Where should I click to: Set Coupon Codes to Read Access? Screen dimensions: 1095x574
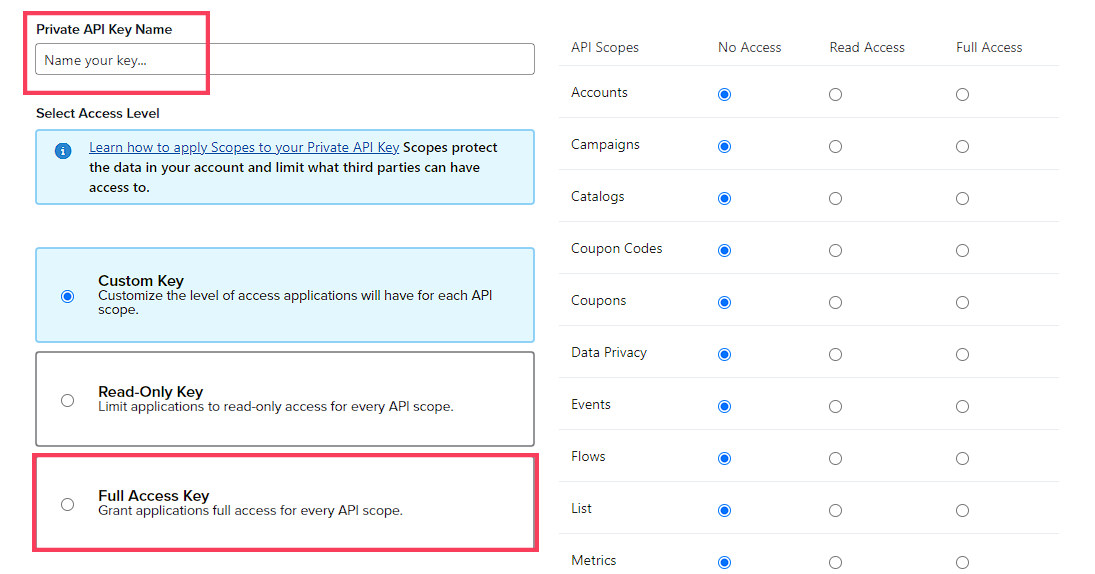point(835,251)
